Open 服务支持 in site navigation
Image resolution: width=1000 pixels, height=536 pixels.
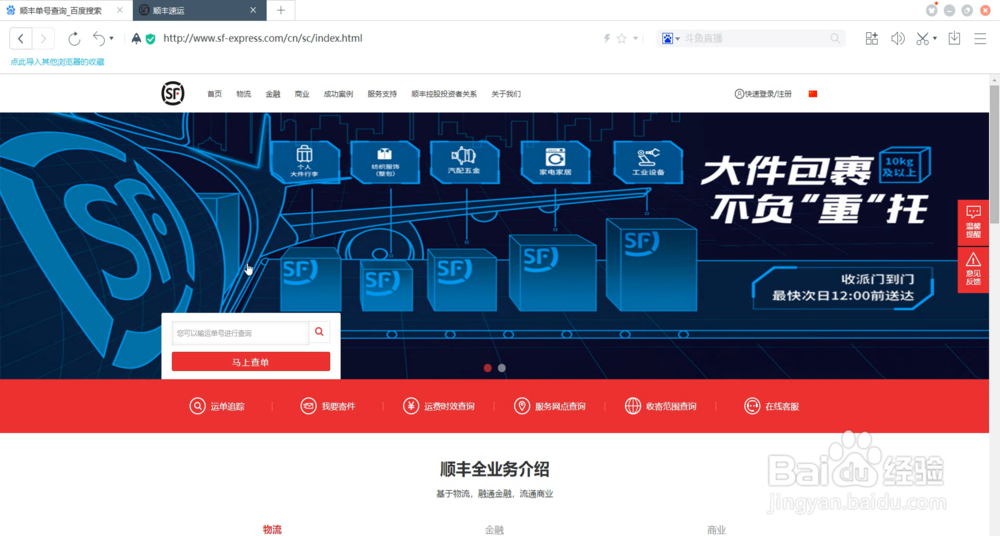point(382,94)
